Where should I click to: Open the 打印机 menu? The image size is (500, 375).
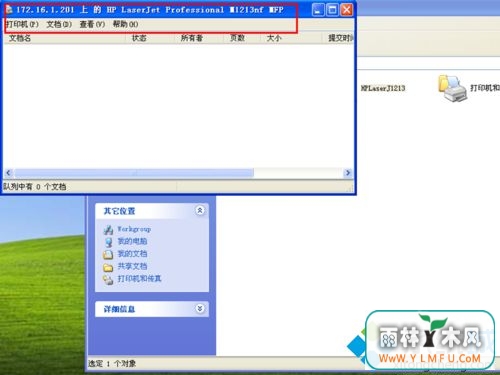22,24
